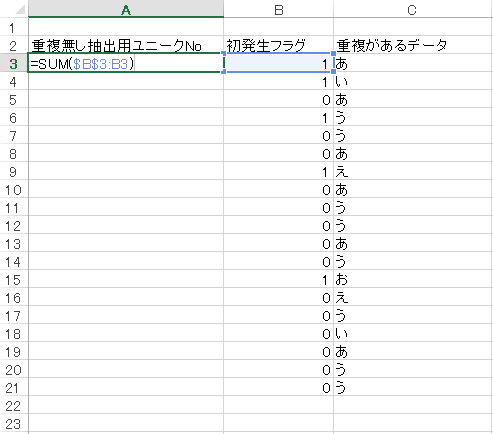The image size is (493, 434).
Task: Select cell B15 with value 1
Action: tap(278, 279)
